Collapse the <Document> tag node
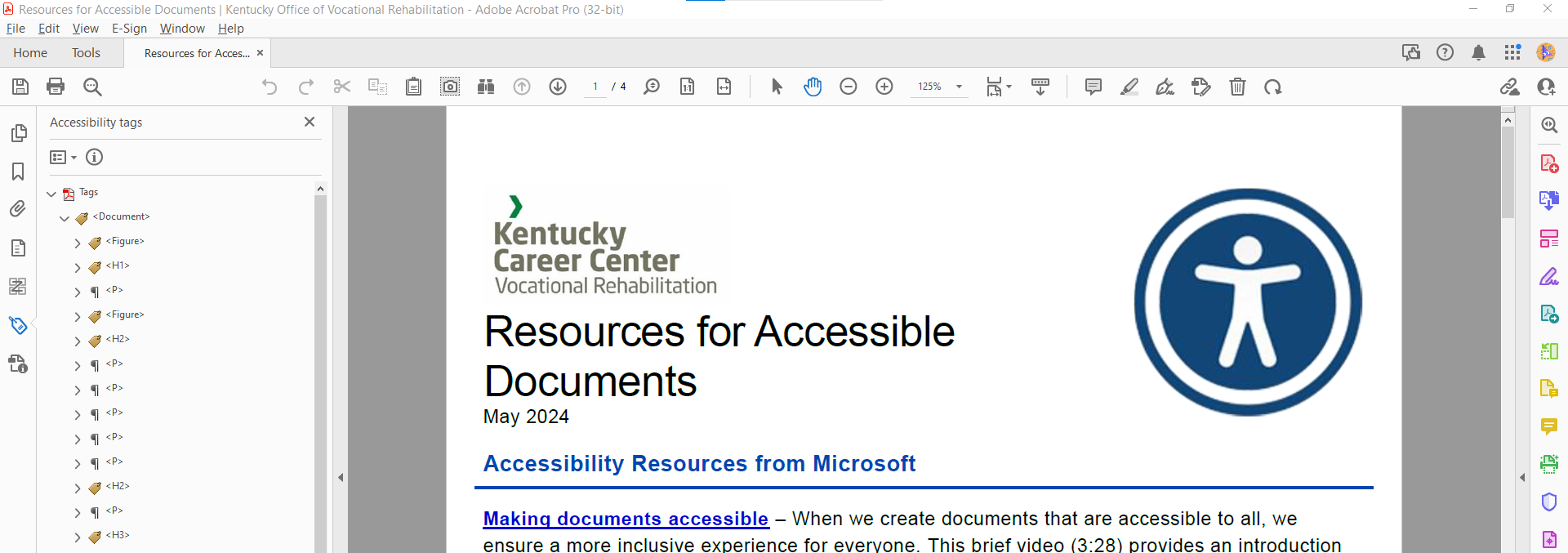Viewport: 1568px width, 553px height. 65,218
